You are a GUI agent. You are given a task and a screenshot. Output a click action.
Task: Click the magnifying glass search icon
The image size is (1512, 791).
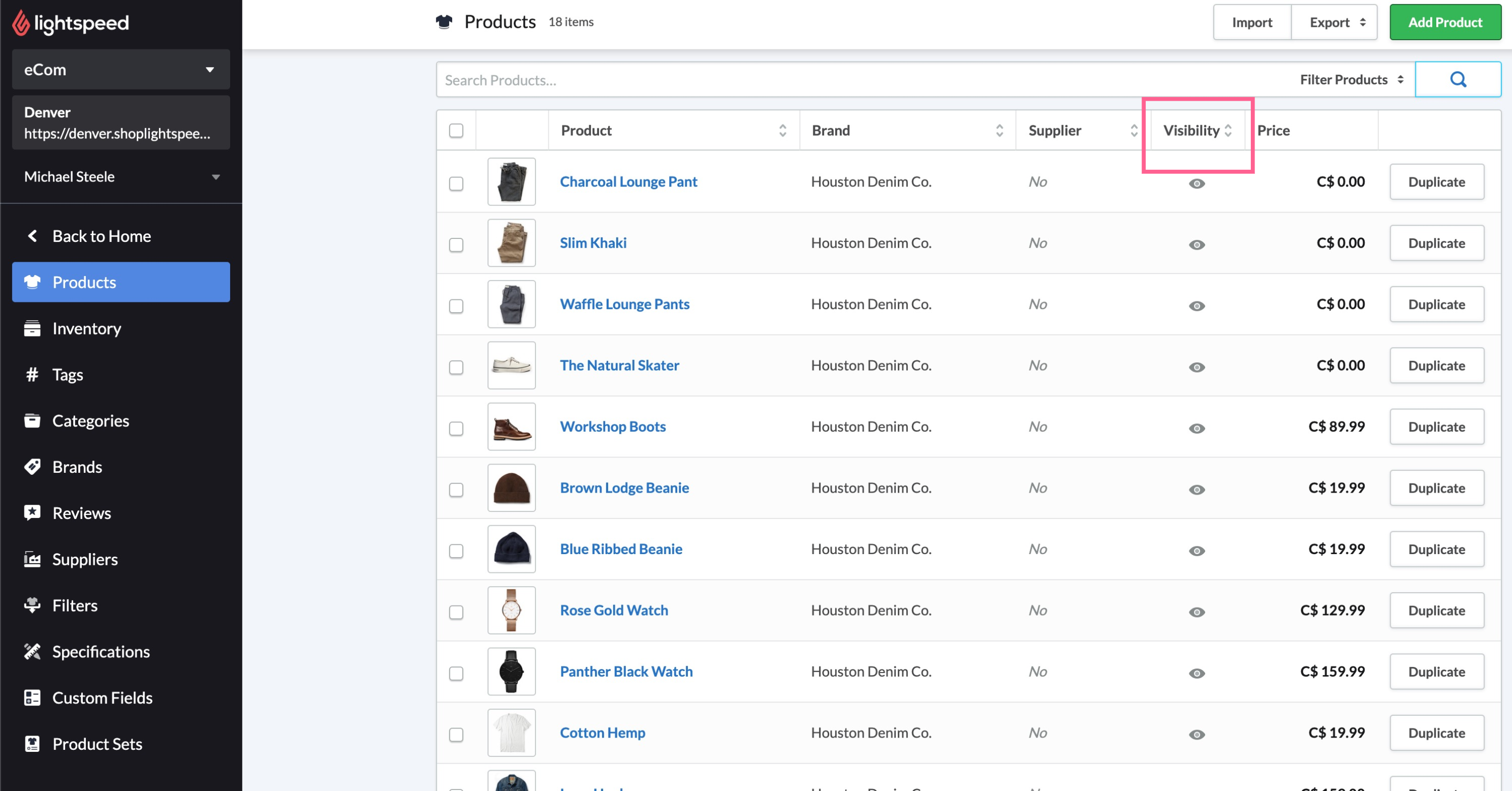click(1458, 79)
